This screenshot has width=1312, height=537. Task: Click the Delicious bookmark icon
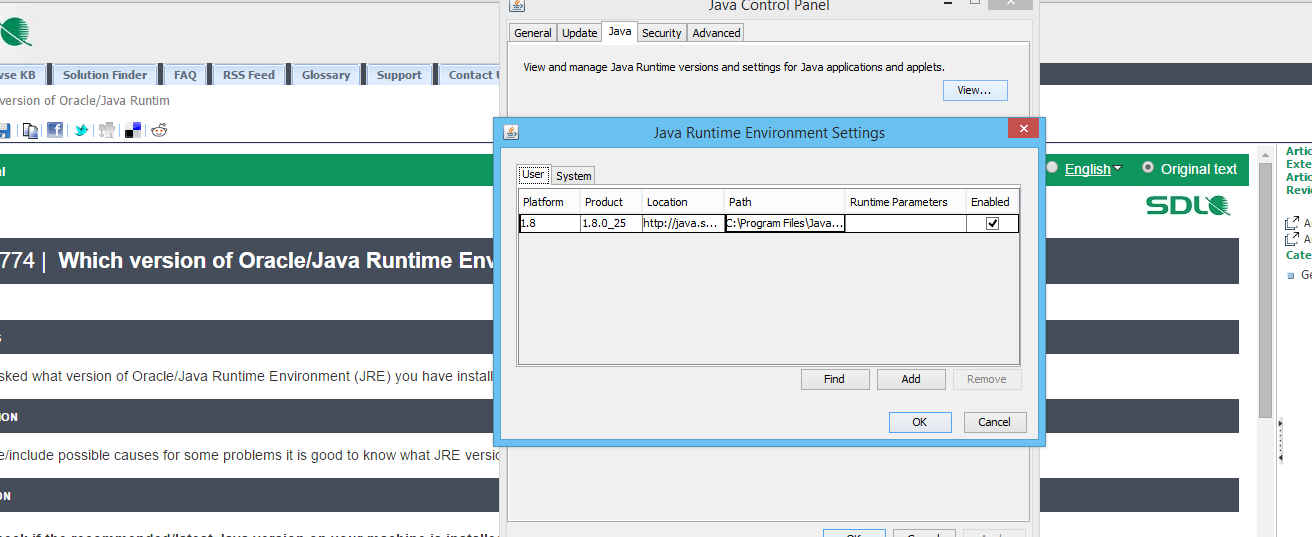[x=133, y=130]
